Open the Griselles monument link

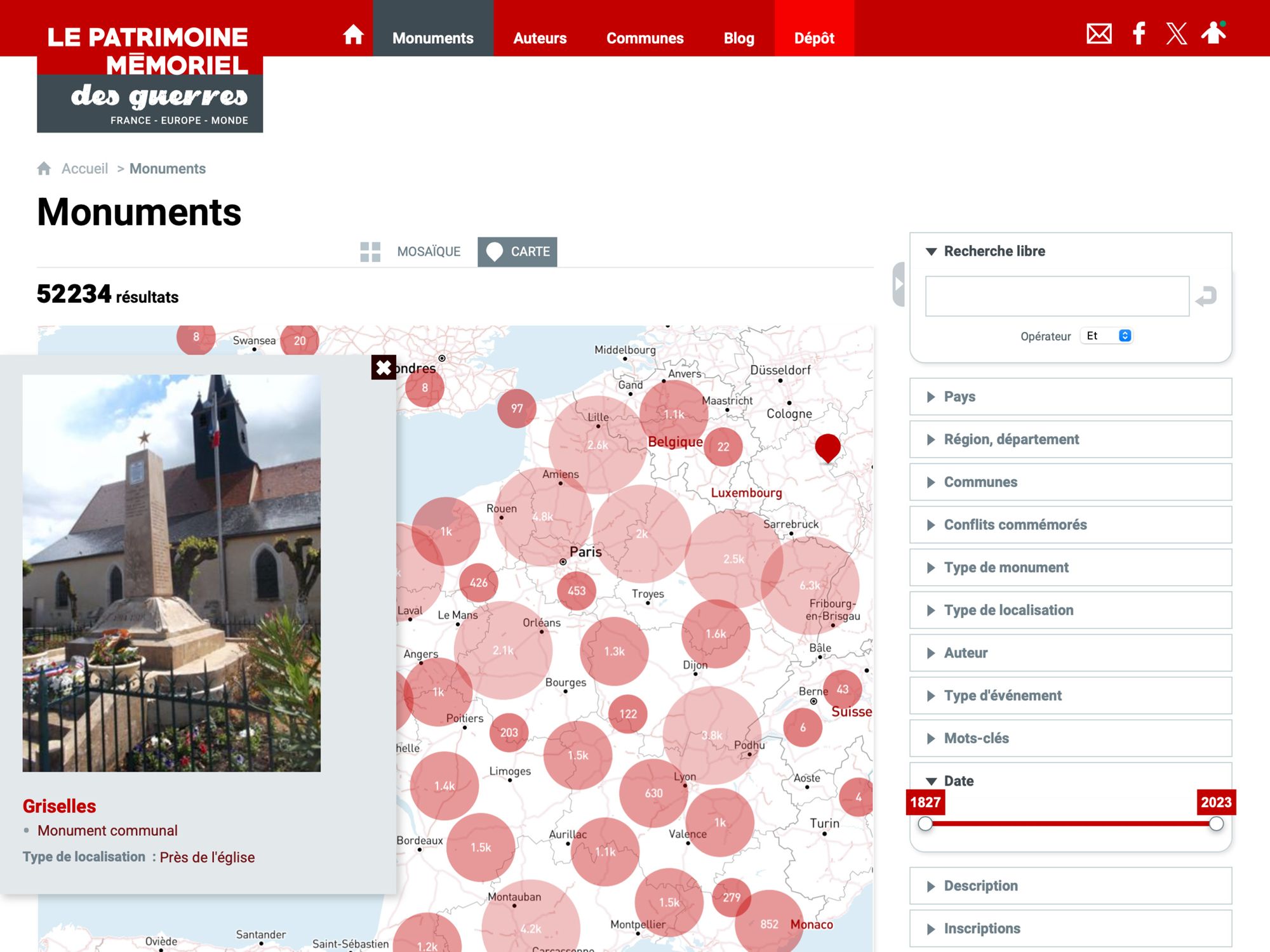[59, 806]
